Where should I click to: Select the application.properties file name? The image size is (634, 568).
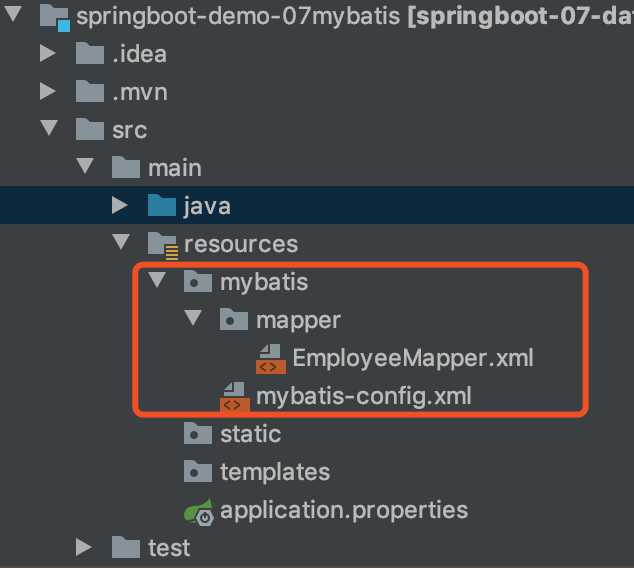coord(344,510)
